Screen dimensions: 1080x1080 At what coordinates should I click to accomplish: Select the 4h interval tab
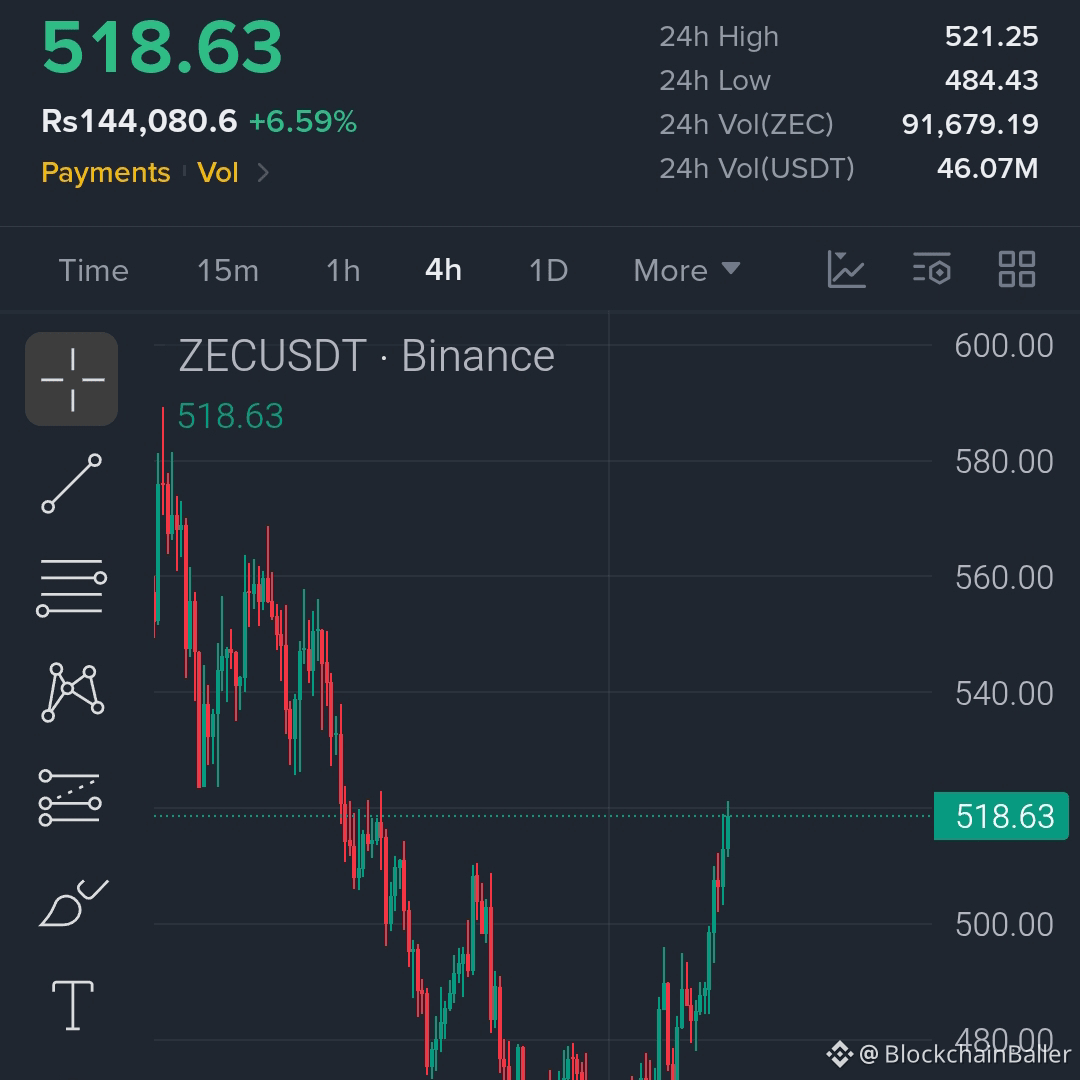pos(443,270)
